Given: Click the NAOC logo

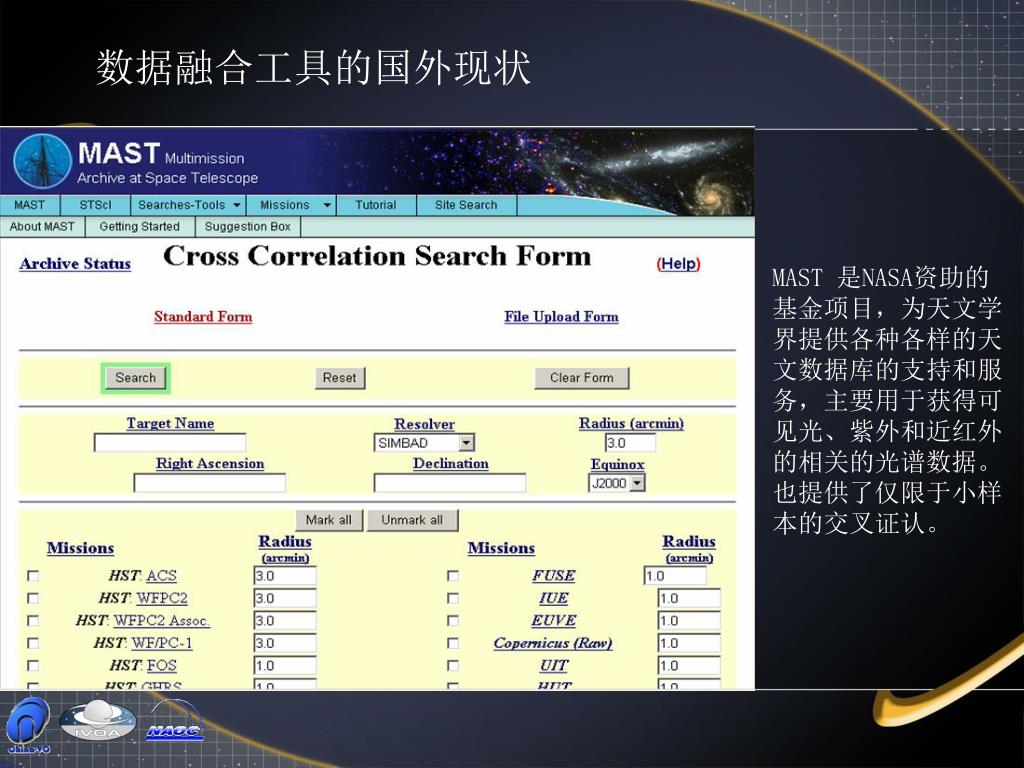Looking at the screenshot, I should tap(174, 722).
